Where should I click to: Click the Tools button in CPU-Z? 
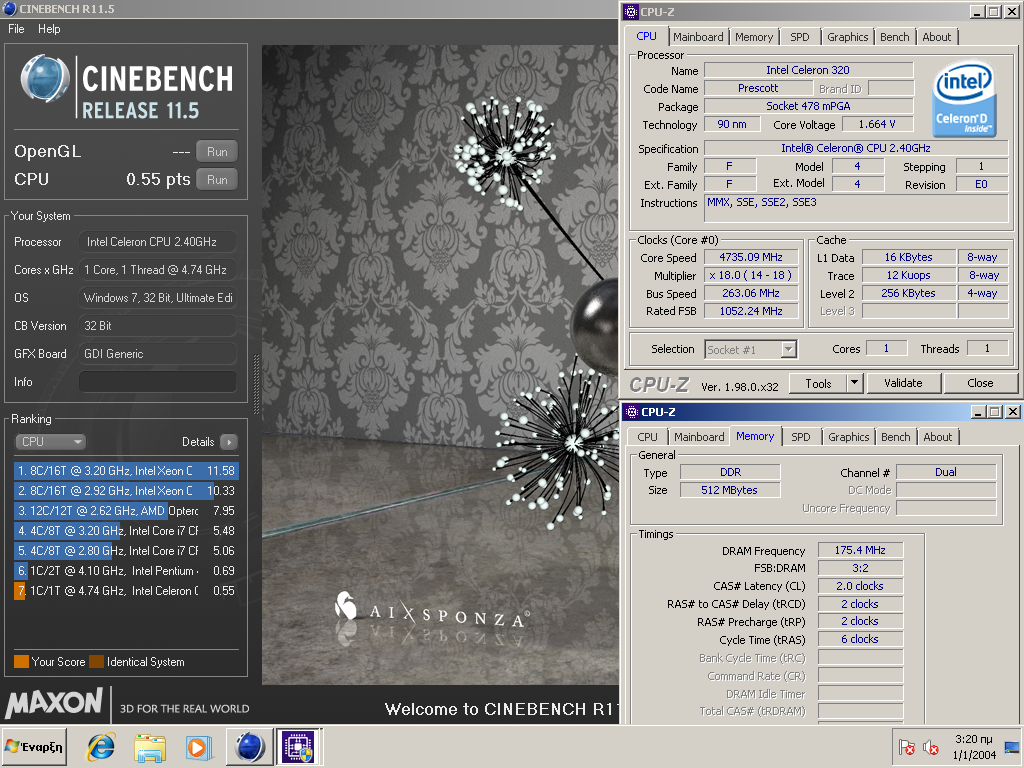818,383
